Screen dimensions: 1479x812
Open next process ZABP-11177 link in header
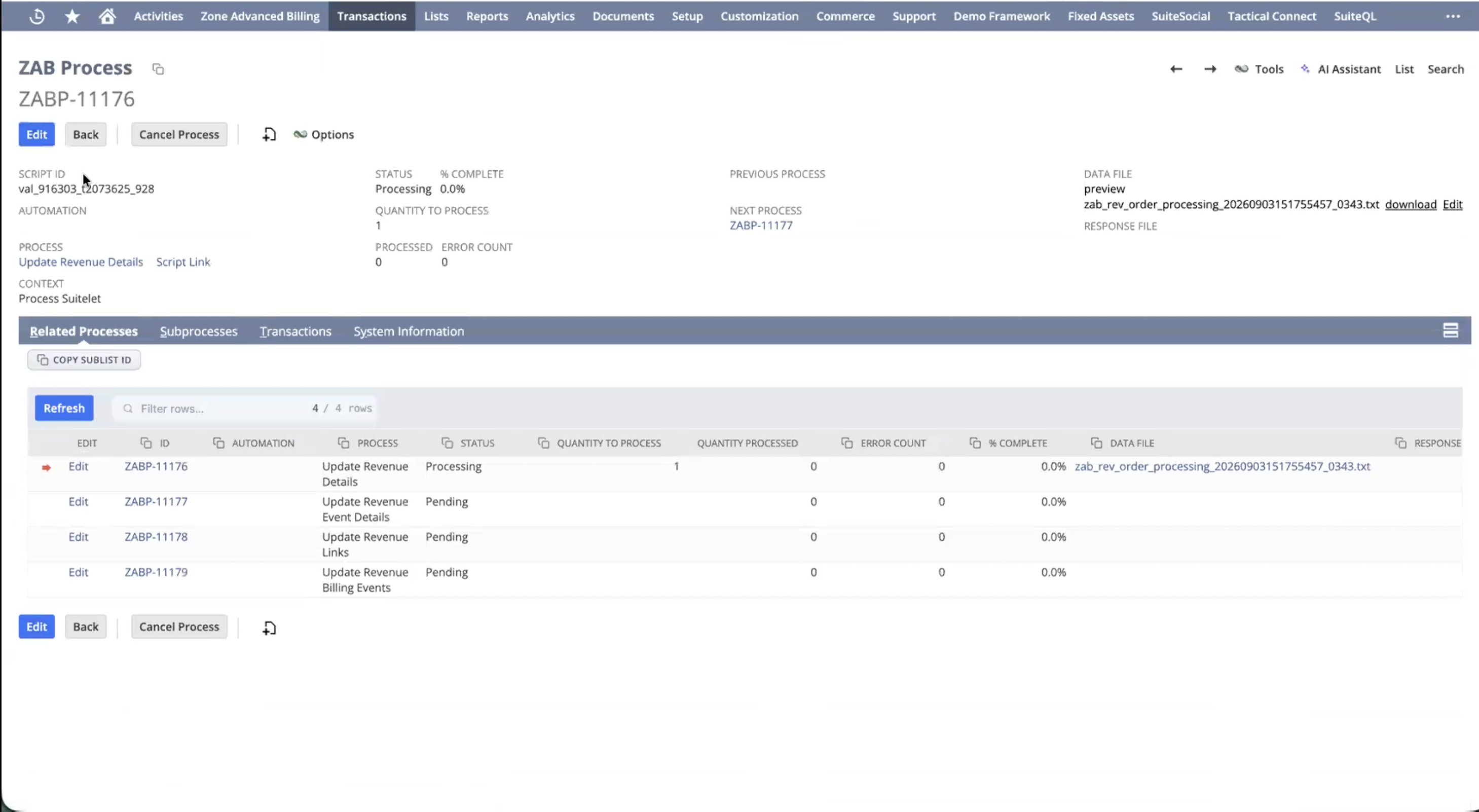pyautogui.click(x=761, y=225)
